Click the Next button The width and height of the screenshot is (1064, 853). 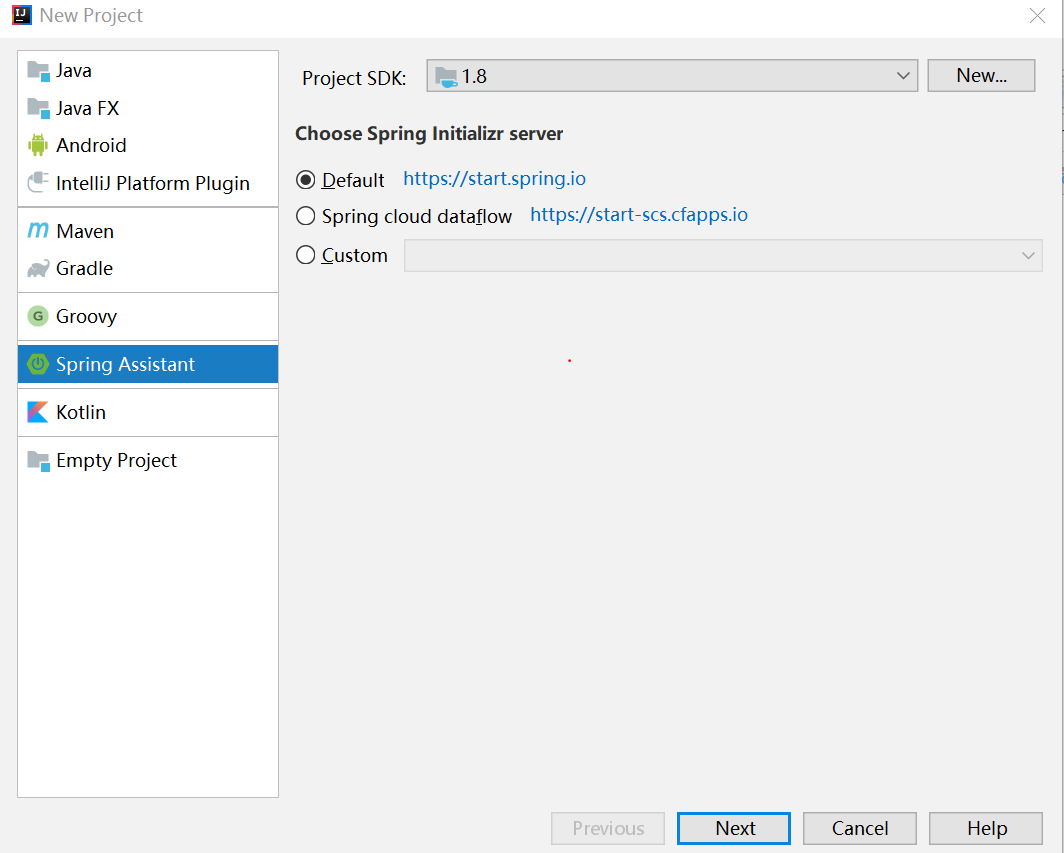[x=734, y=828]
